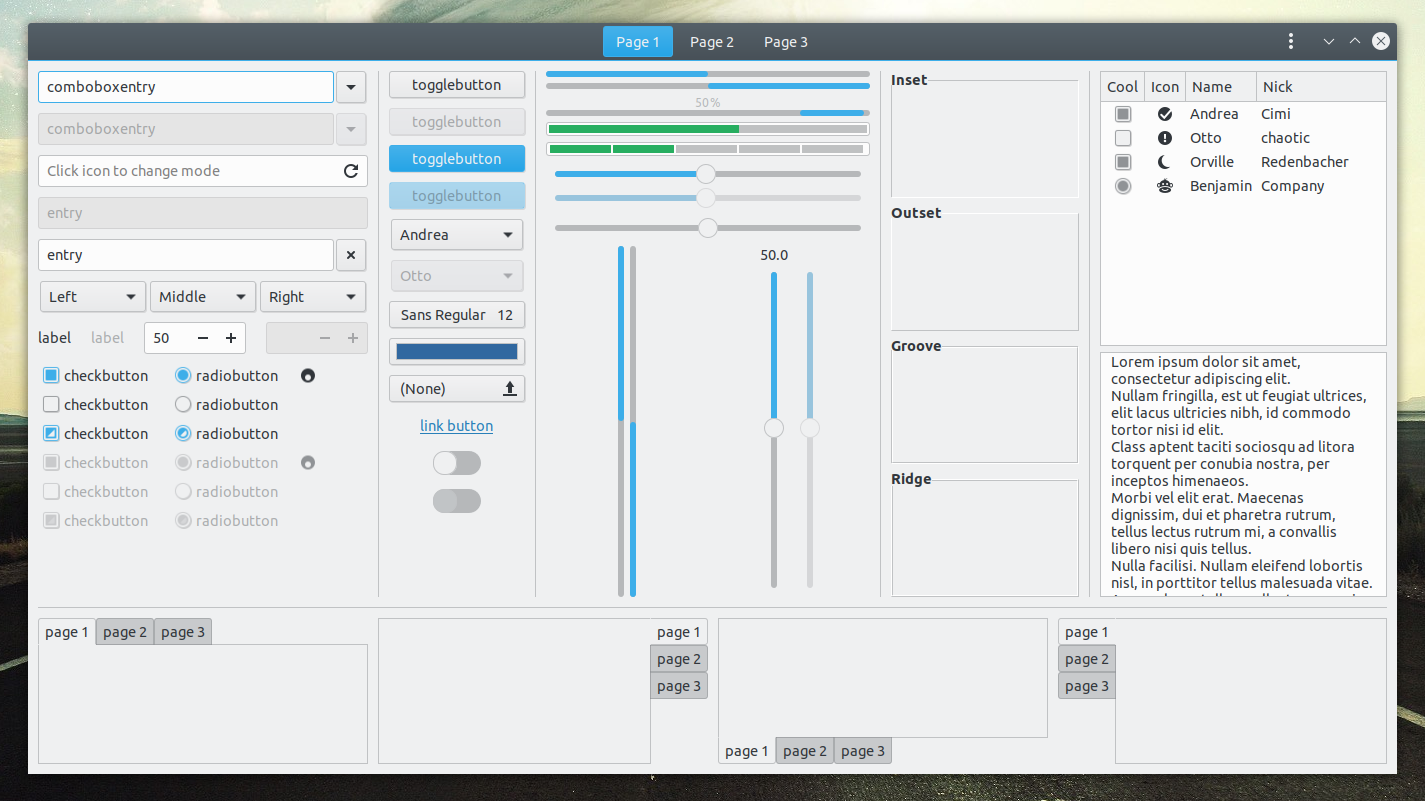
Task: Click the blue color chooser swatch
Action: pyautogui.click(x=457, y=351)
